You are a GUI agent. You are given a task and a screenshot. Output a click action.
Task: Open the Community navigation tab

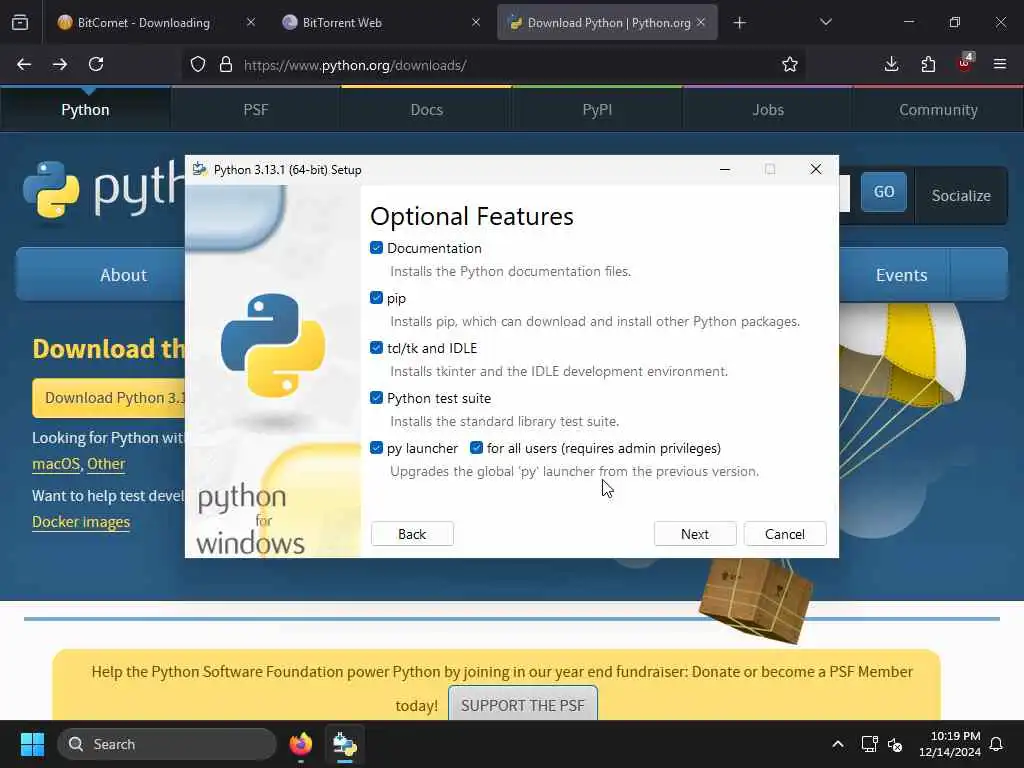click(x=938, y=110)
